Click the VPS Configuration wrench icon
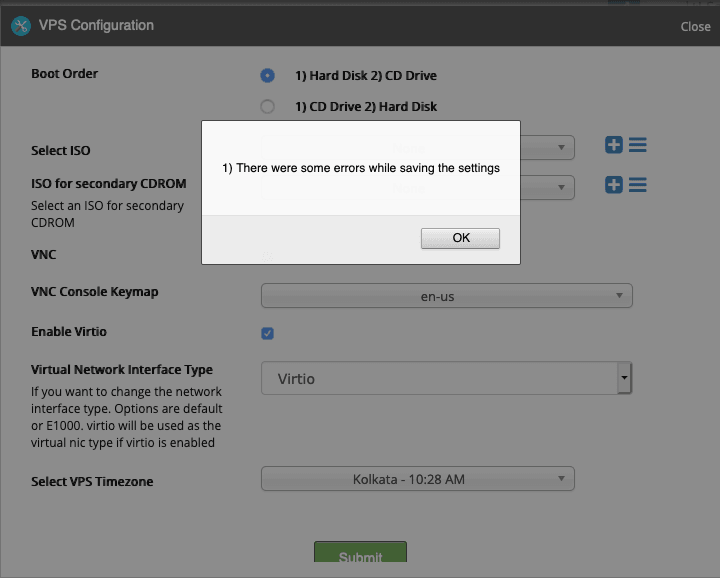Viewport: 720px width, 578px height. (x=20, y=26)
